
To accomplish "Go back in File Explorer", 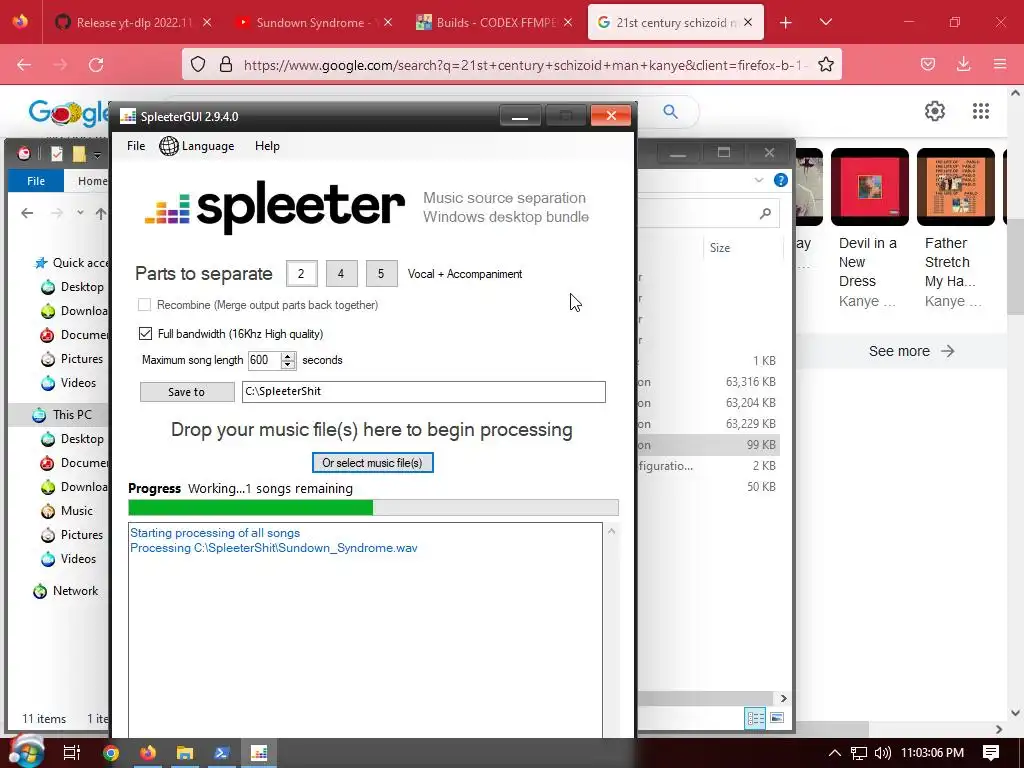I will point(27,213).
